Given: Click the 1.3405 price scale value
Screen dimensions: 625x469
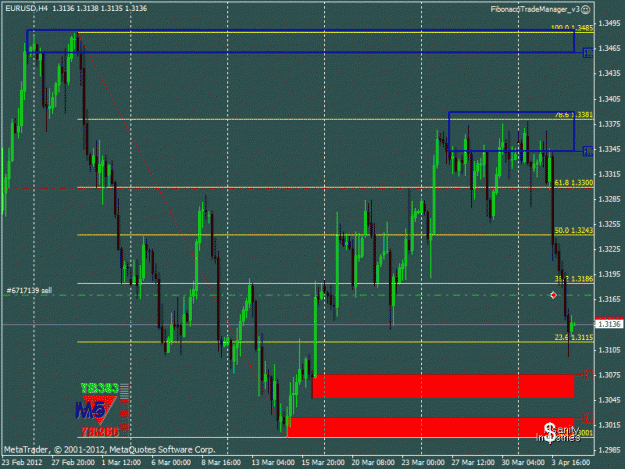Looking at the screenshot, I should click(x=609, y=99).
